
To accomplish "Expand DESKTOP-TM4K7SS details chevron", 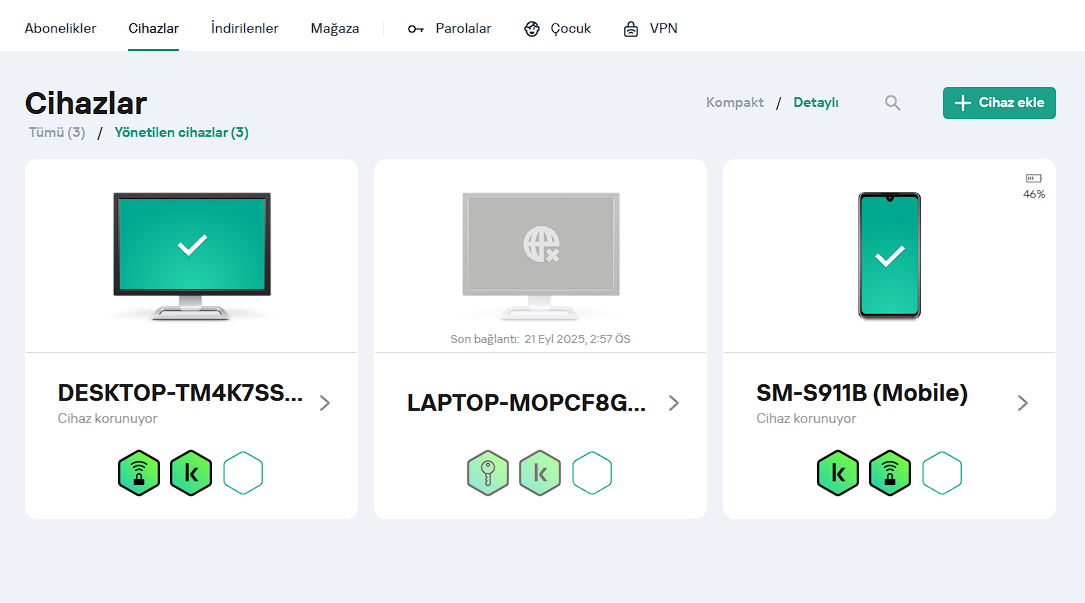I will click(x=325, y=403).
